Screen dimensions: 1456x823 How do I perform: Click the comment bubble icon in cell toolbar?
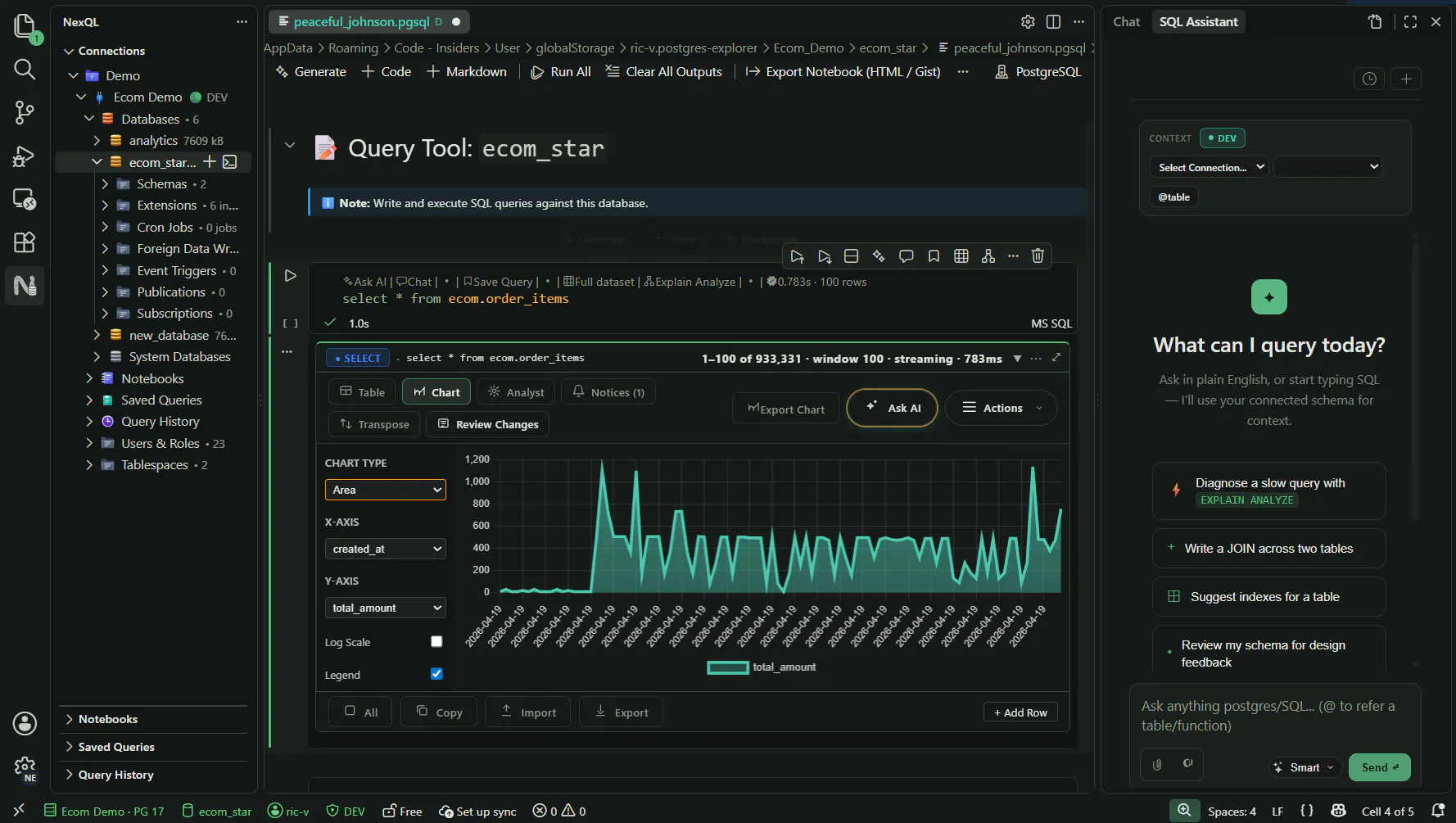(x=907, y=256)
